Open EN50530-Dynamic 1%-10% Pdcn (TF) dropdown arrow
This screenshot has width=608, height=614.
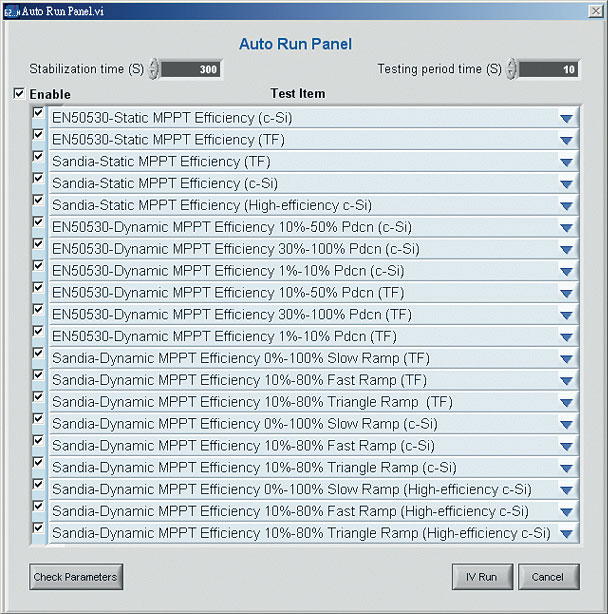coord(567,337)
